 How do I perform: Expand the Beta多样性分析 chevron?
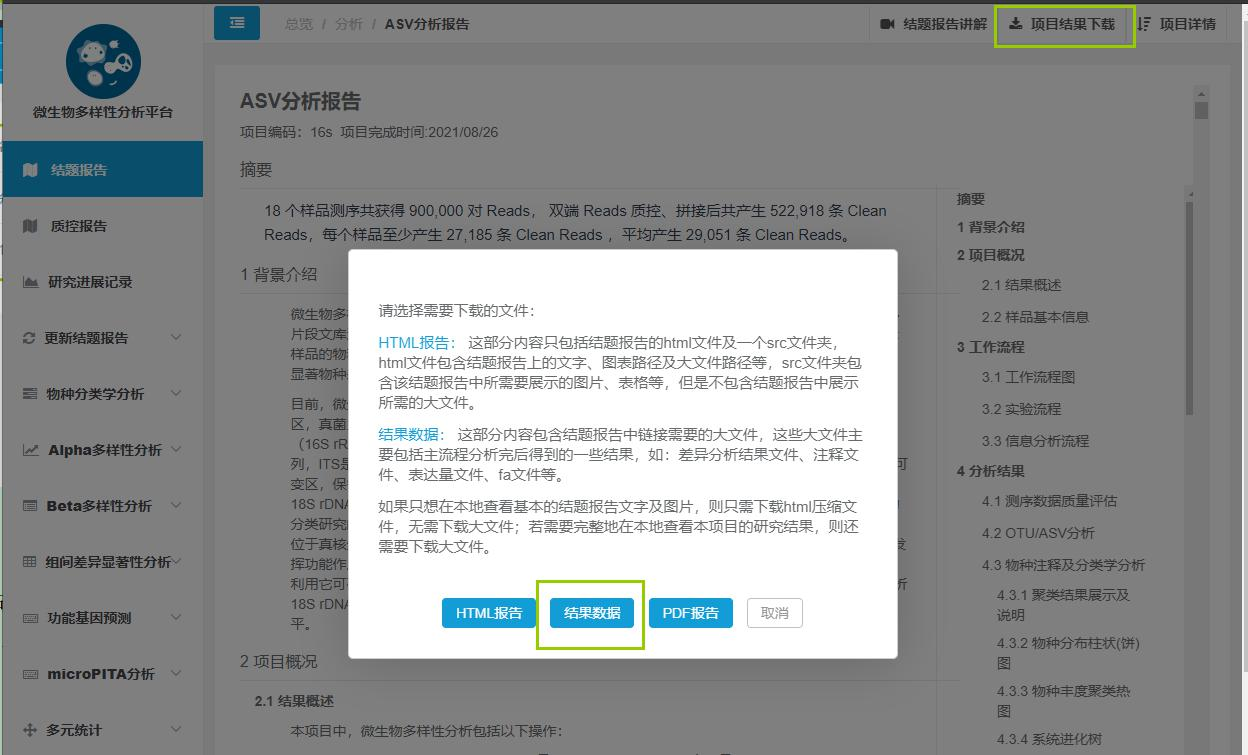tap(176, 506)
